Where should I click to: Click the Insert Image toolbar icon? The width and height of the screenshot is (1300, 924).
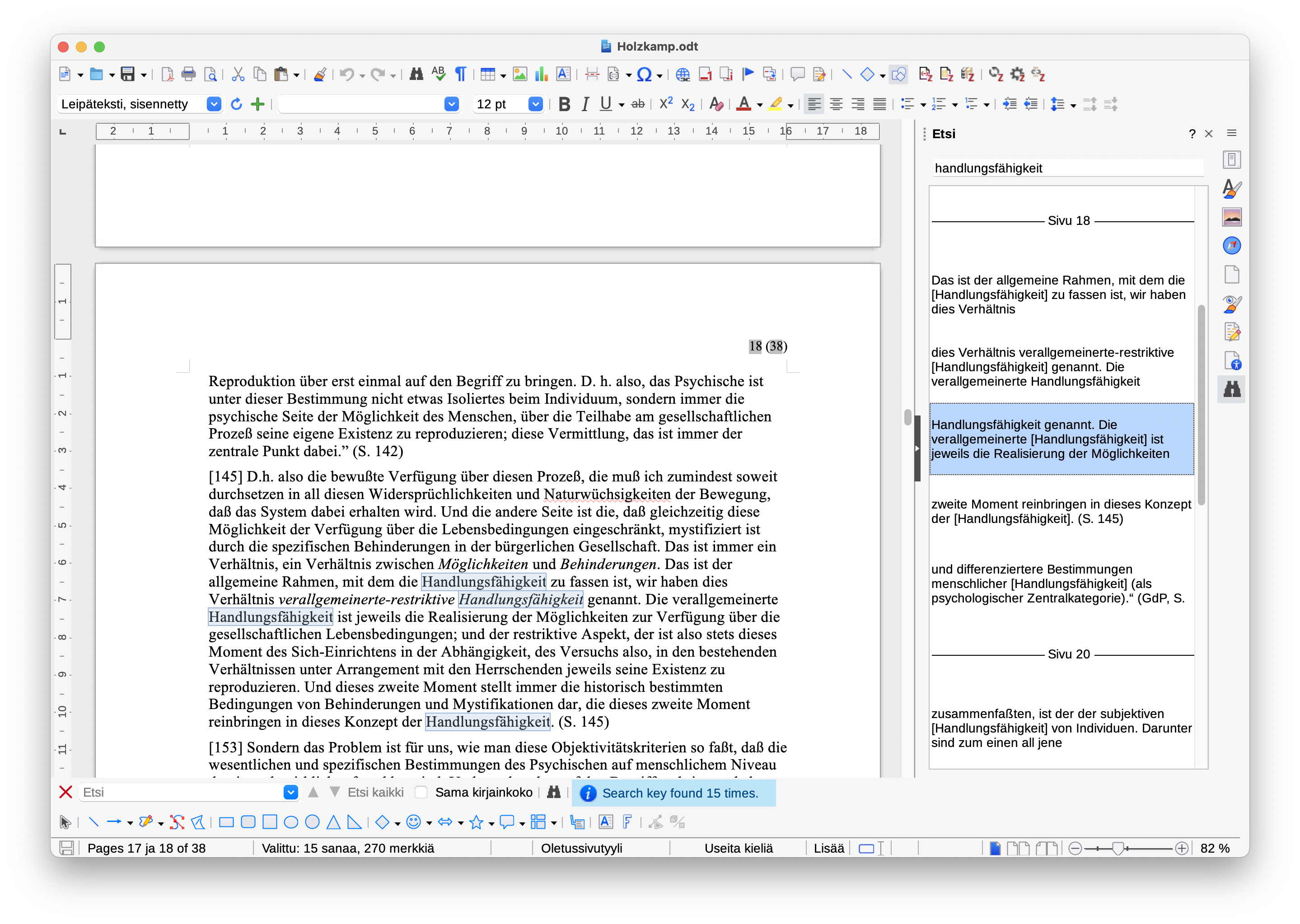point(519,74)
